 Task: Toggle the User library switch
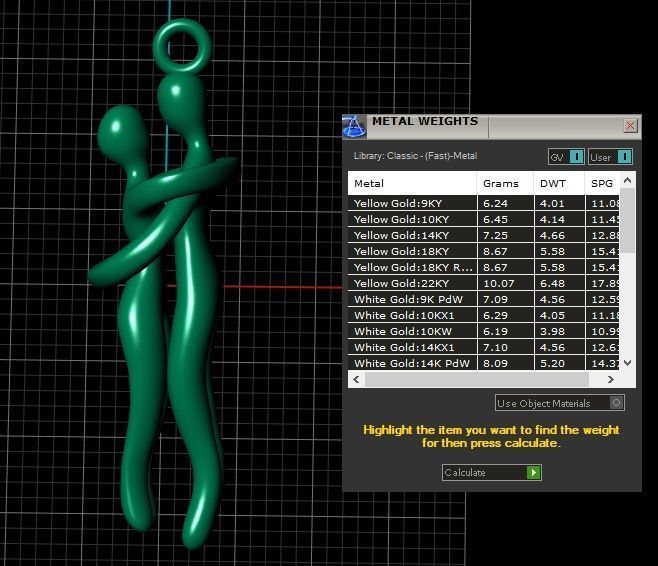click(x=610, y=157)
